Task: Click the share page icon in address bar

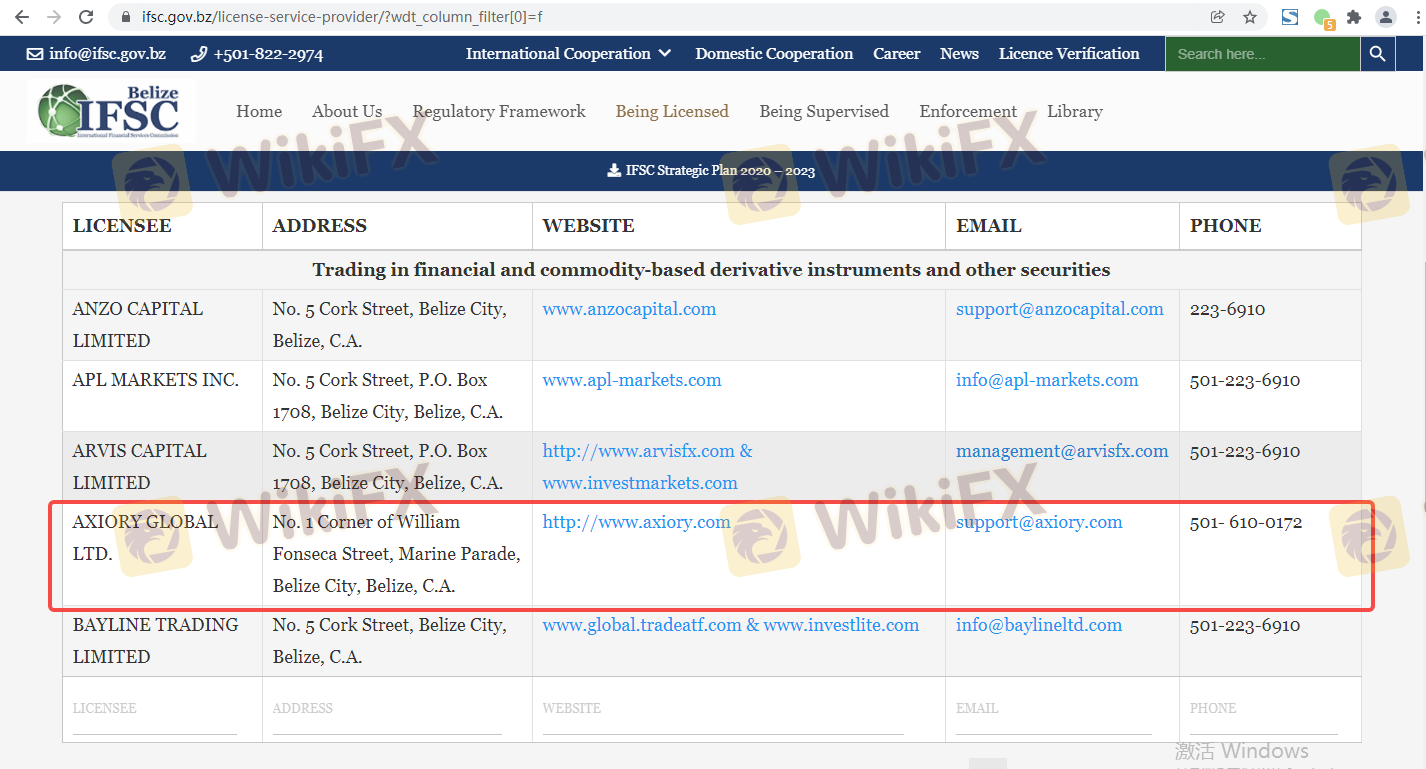Action: tap(1217, 17)
